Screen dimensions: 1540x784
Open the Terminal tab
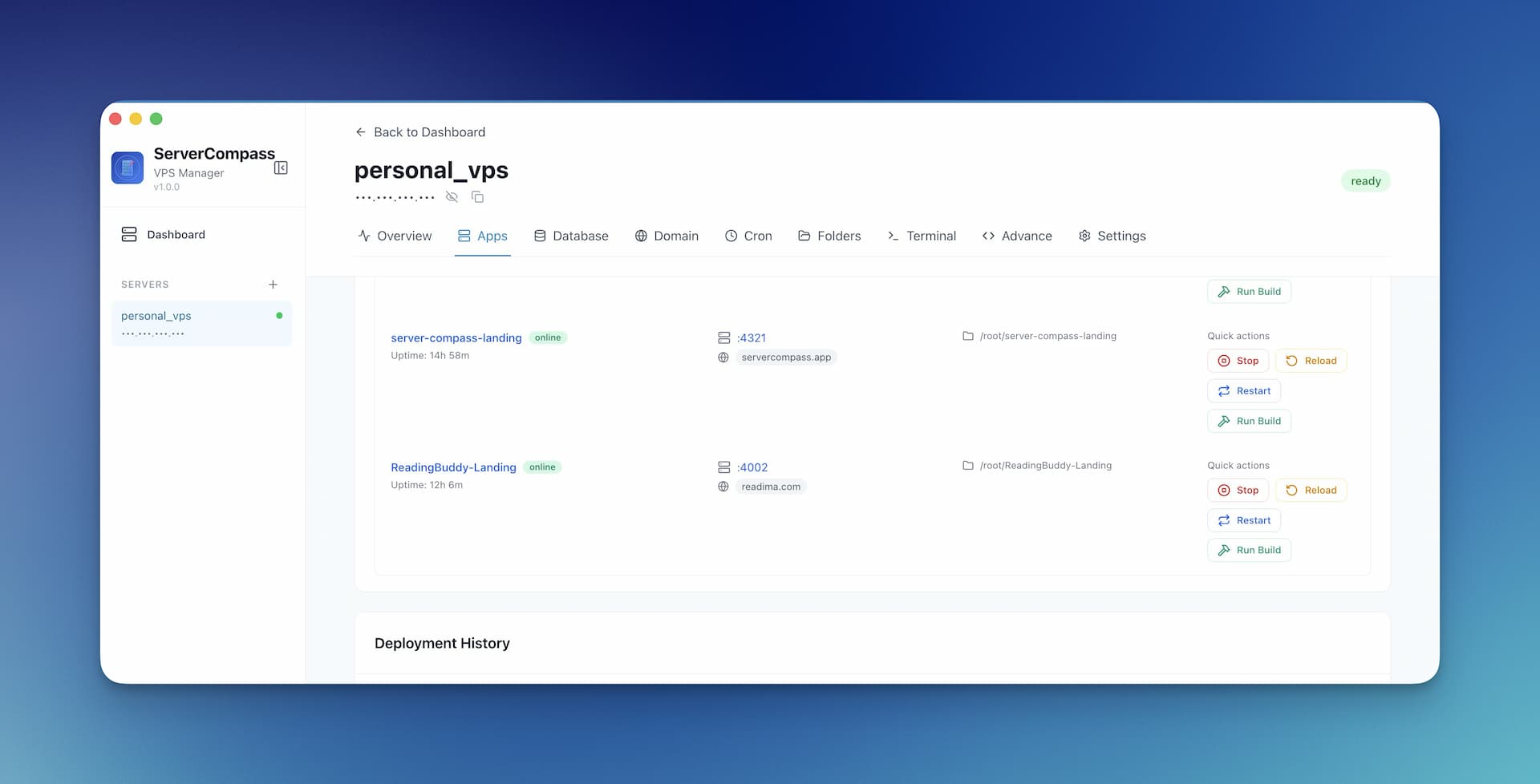coord(922,236)
